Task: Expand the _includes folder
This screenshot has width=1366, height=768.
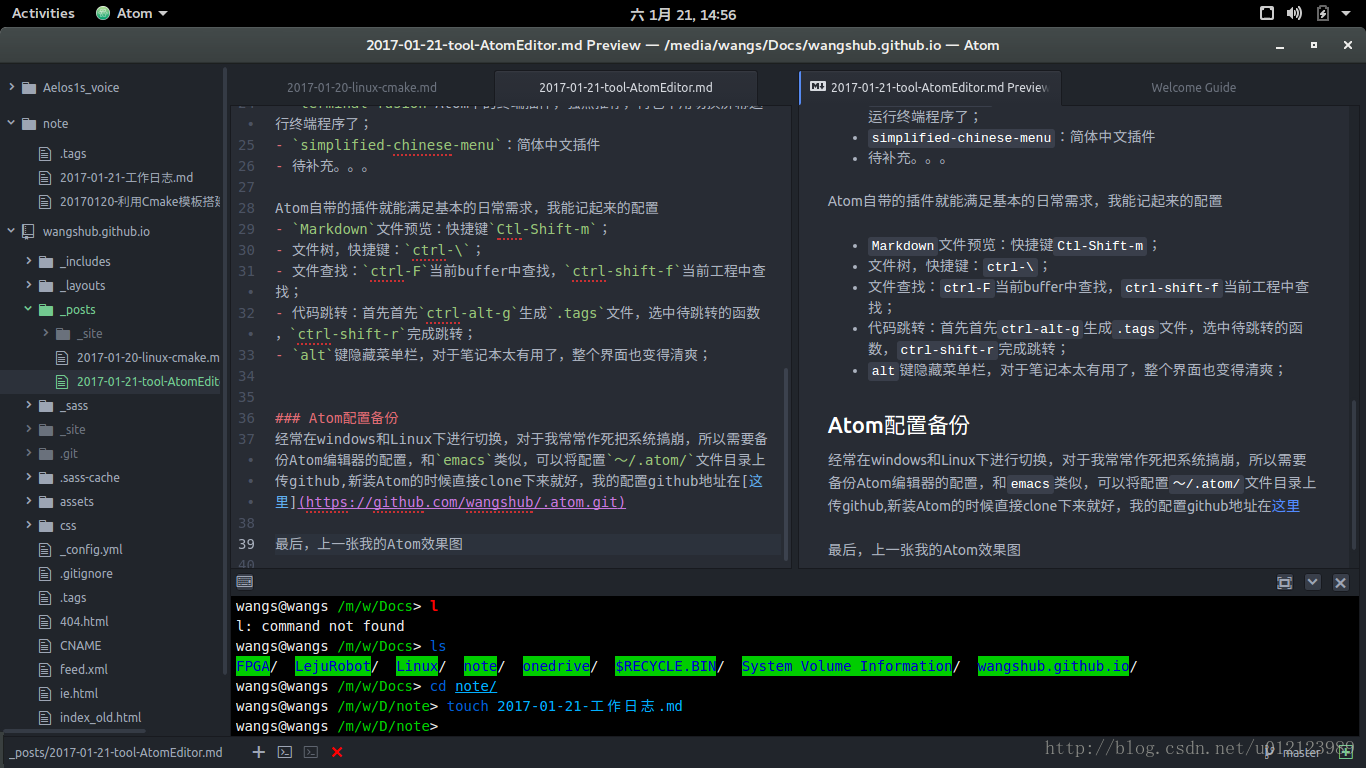Action: click(28, 262)
